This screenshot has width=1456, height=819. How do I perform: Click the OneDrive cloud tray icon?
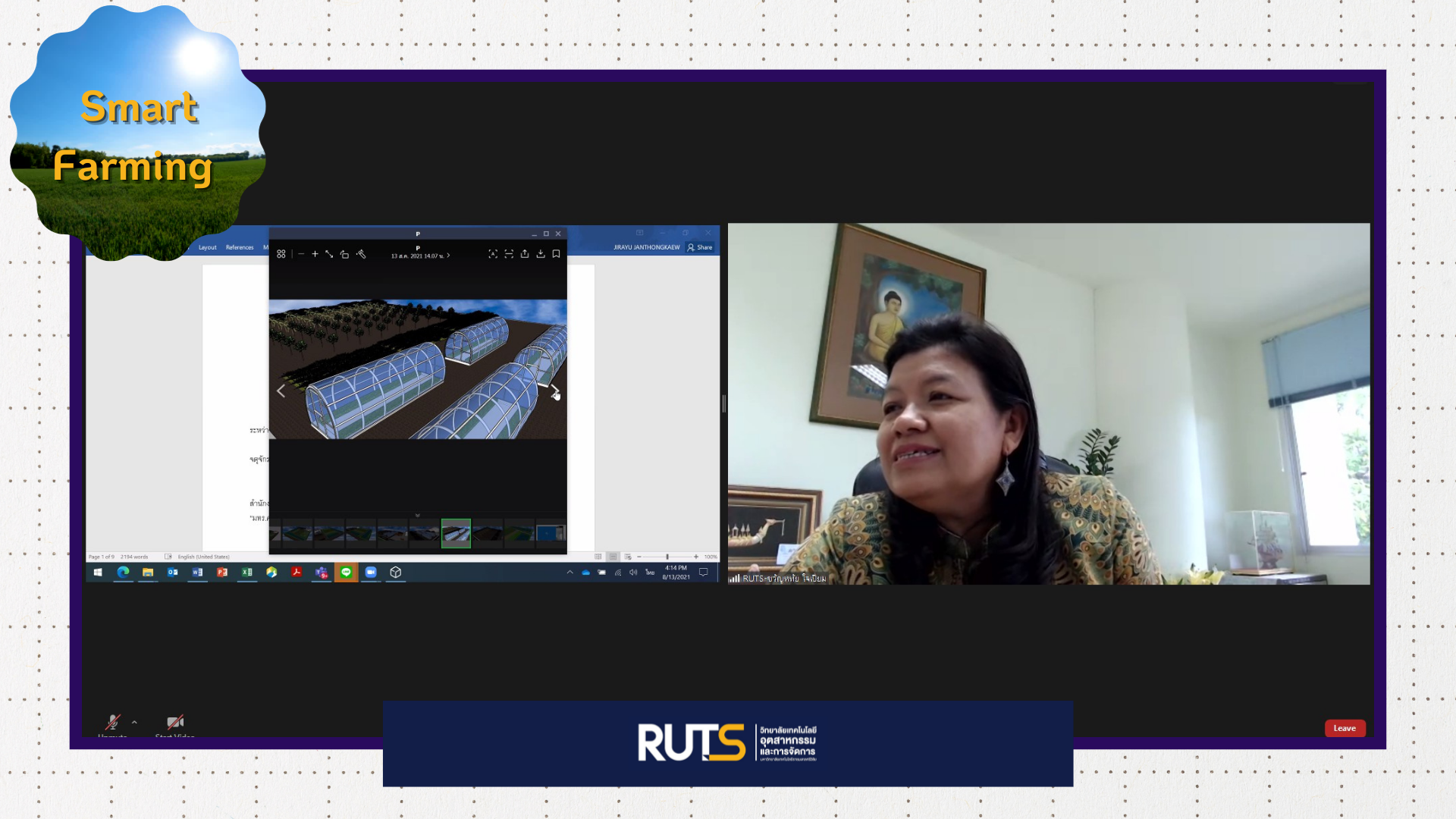tap(585, 573)
